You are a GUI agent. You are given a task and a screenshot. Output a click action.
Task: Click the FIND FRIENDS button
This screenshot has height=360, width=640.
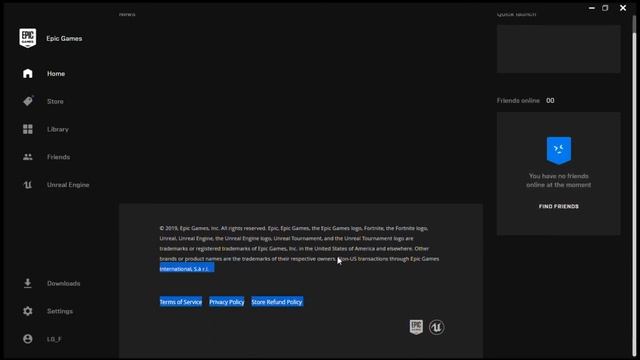coord(558,207)
